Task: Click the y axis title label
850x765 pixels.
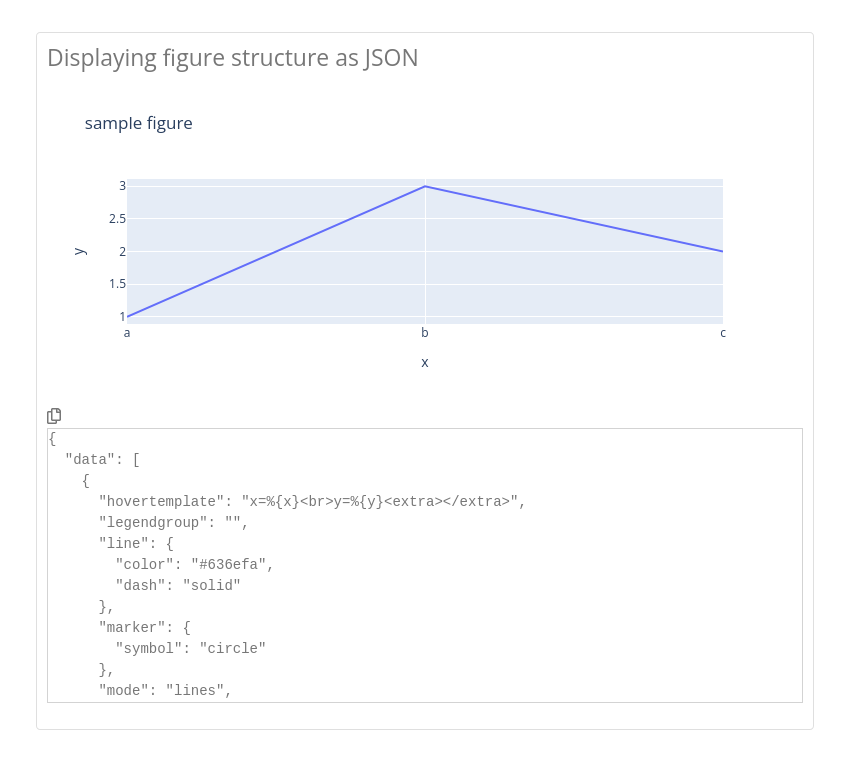Action: click(80, 251)
